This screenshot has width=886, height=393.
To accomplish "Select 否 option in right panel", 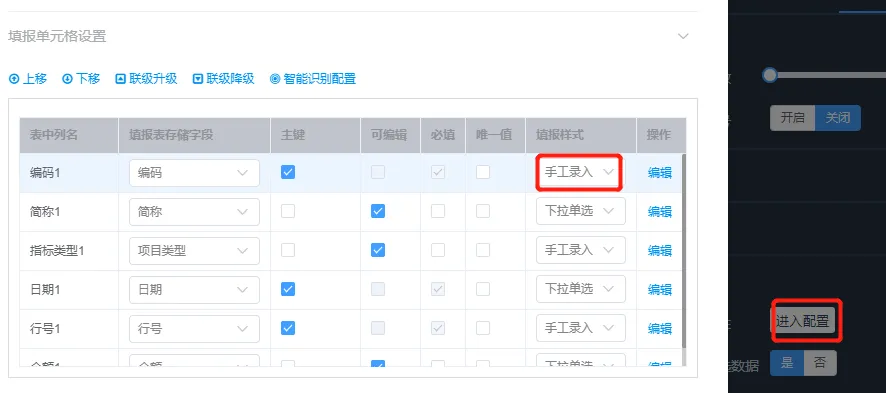I will tap(820, 363).
